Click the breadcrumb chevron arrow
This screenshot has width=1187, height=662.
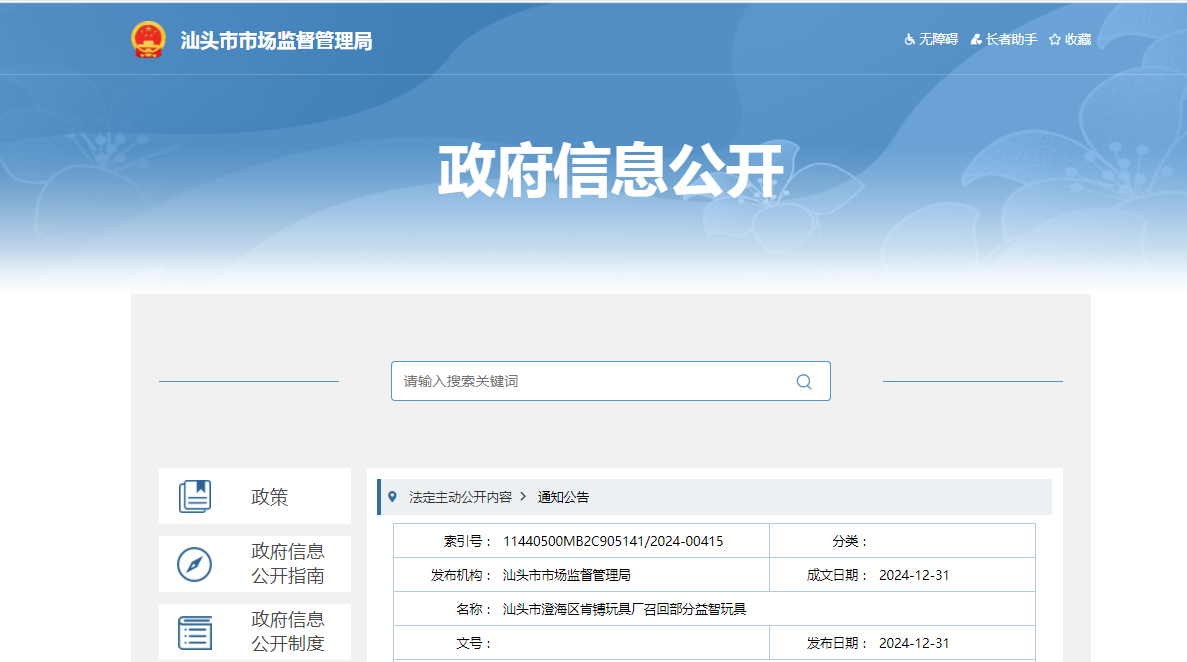(x=523, y=496)
